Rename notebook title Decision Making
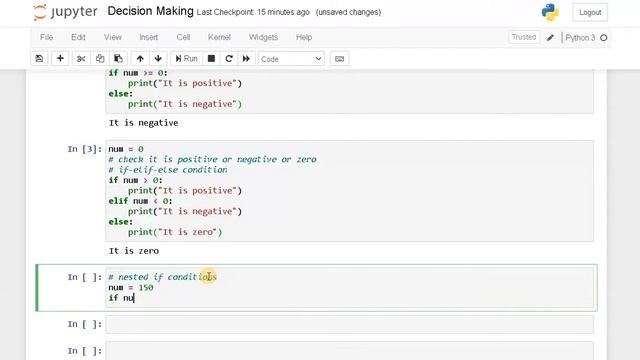Viewport: 640px width, 360px height. [150, 11]
